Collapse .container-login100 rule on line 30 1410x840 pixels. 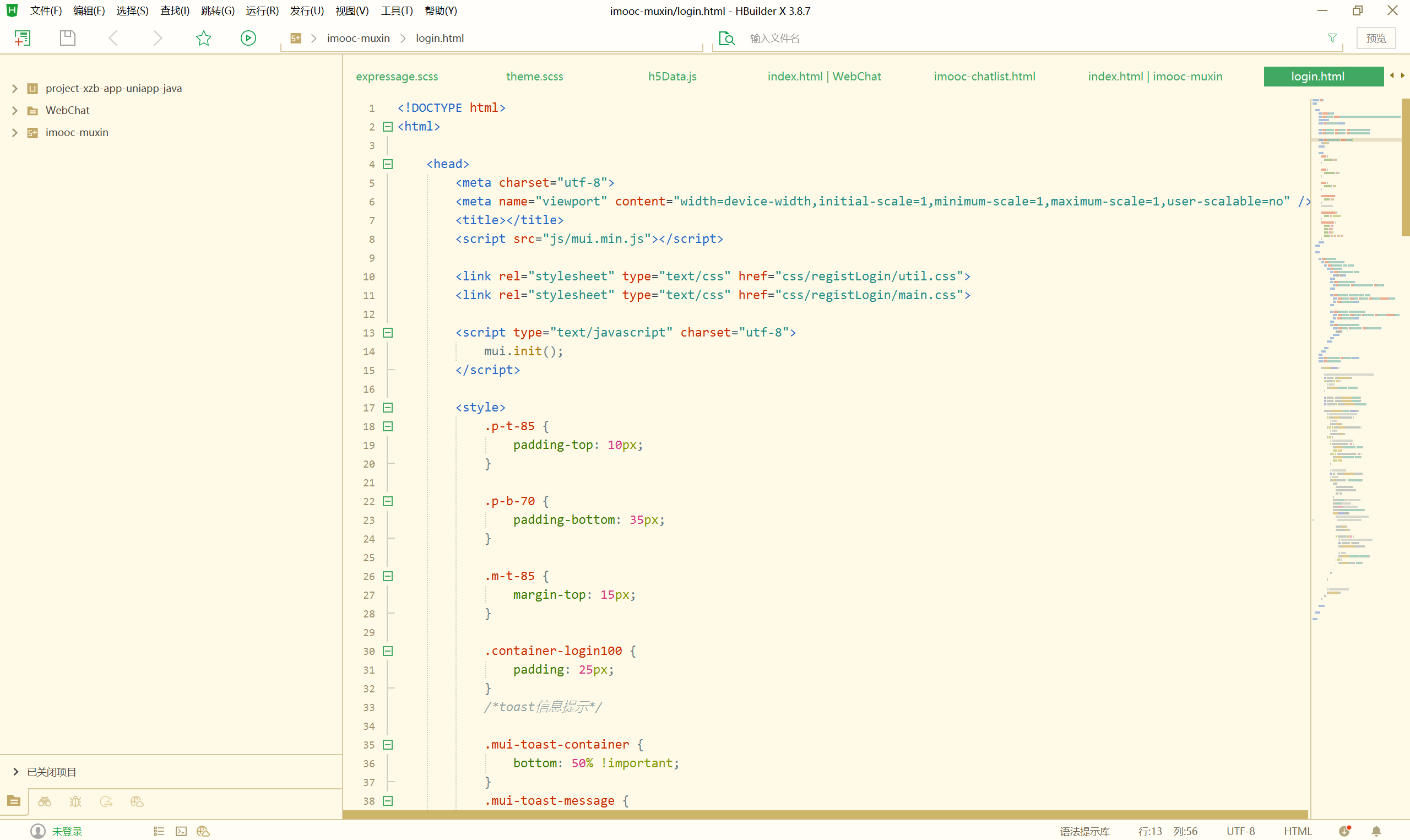(388, 651)
